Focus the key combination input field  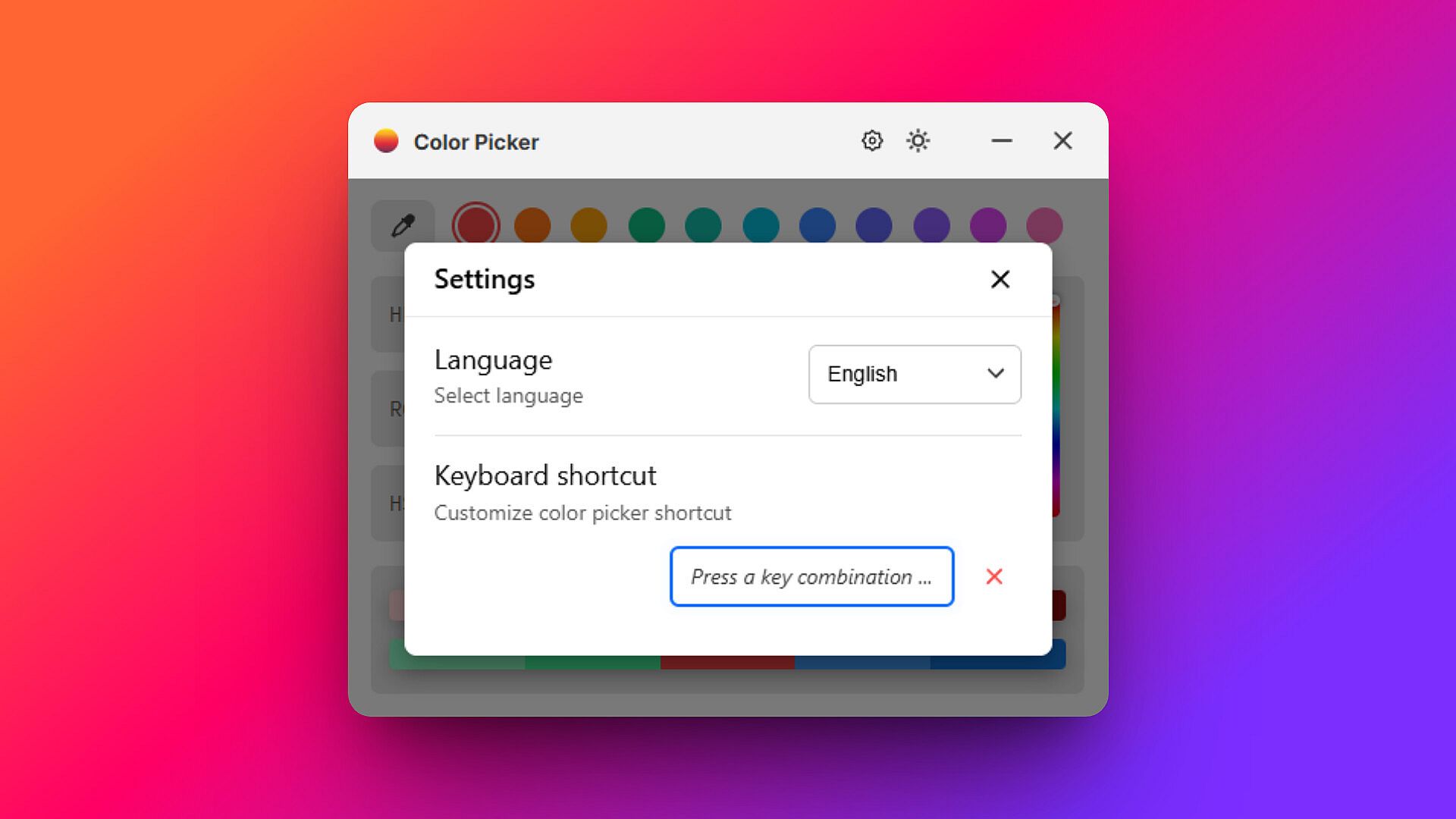coord(811,577)
